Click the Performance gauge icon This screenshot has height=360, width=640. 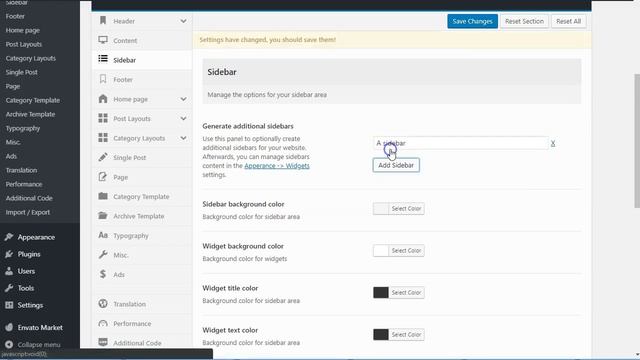[103, 323]
